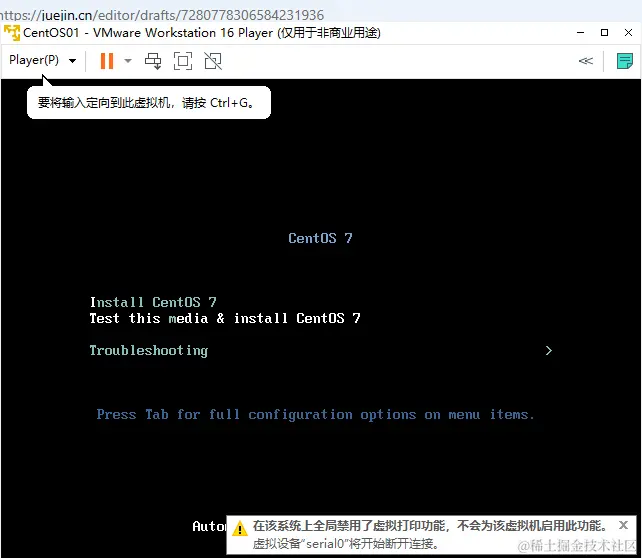Viewport: 642px width, 558px height.
Task: Minimize the VMware Player window
Action: tap(580, 33)
